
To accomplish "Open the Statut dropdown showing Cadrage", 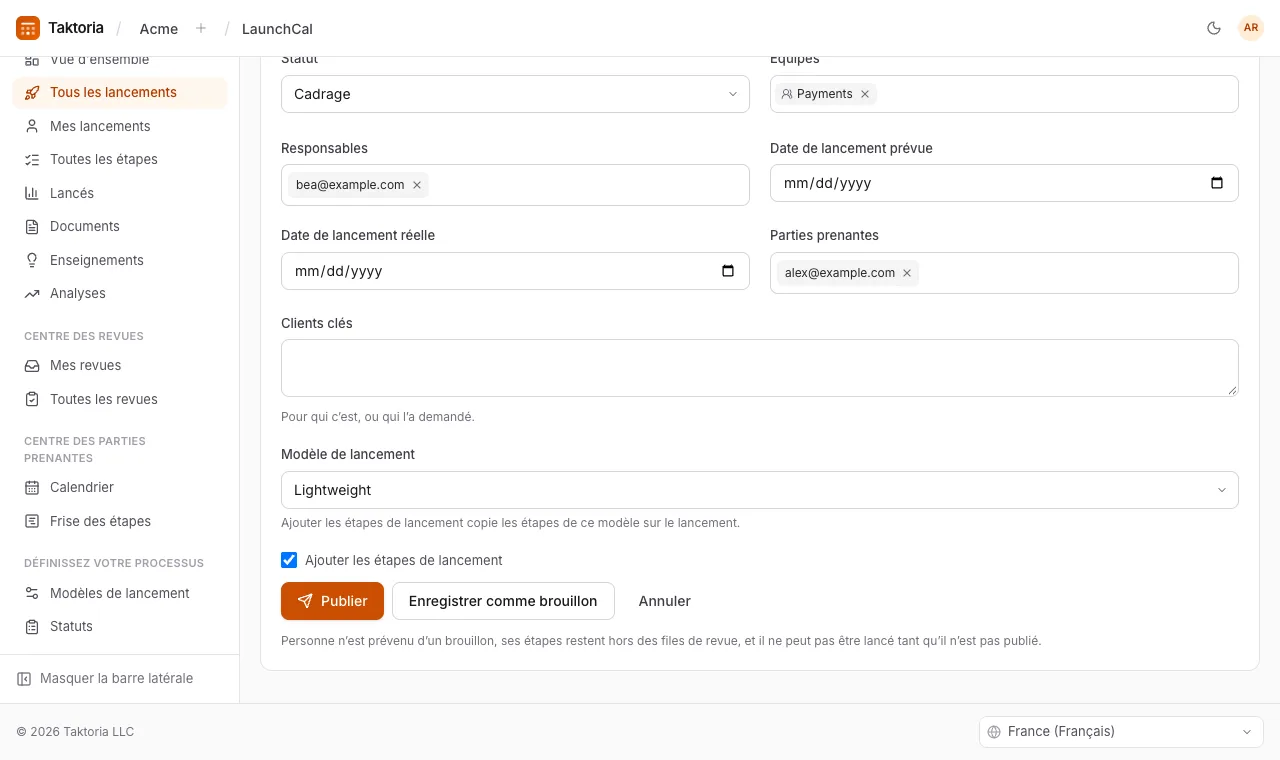I will tap(515, 94).
